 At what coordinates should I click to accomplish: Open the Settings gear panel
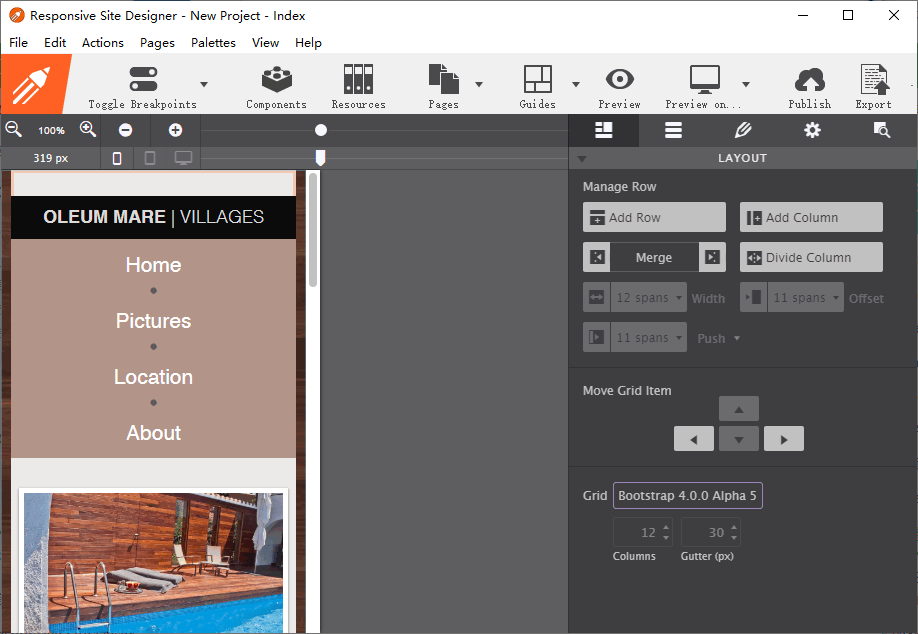pos(812,130)
